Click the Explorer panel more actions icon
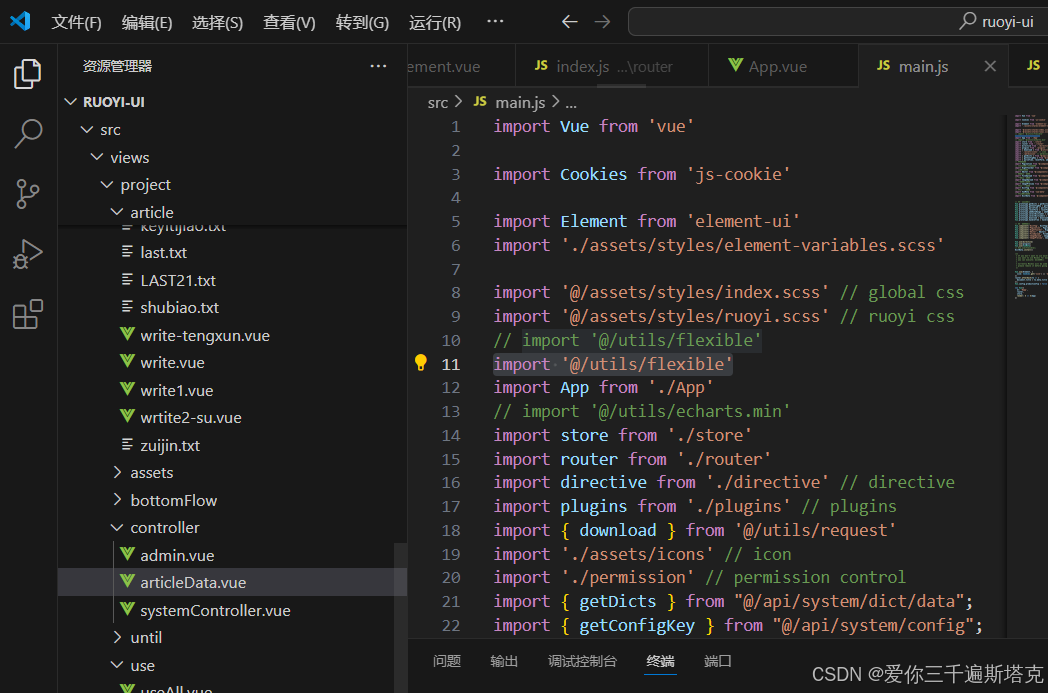1048x693 pixels. pos(378,66)
